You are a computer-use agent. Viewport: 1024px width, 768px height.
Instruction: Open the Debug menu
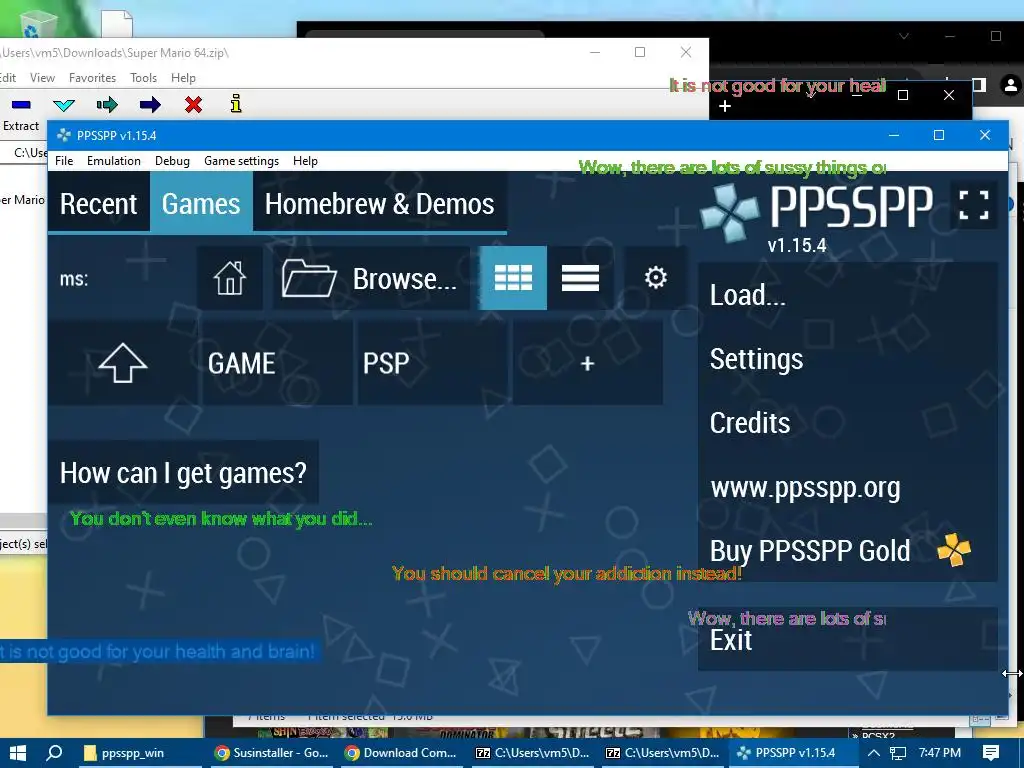172,161
